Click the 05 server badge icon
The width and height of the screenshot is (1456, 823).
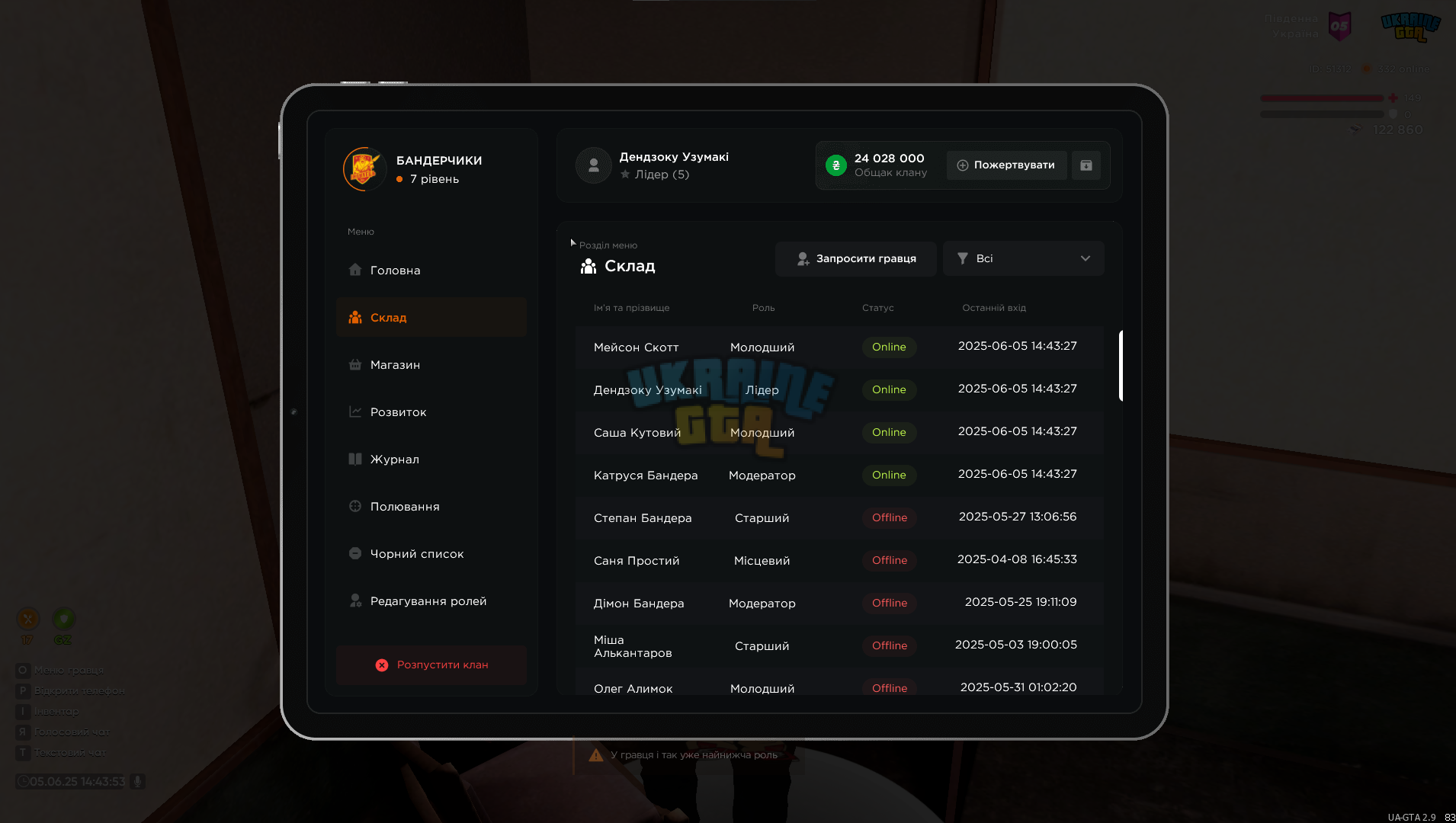[x=1339, y=26]
